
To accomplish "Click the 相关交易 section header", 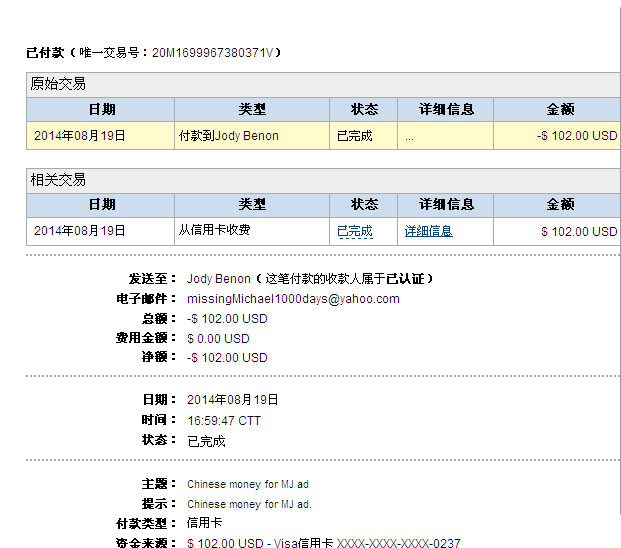I will click(x=58, y=180).
